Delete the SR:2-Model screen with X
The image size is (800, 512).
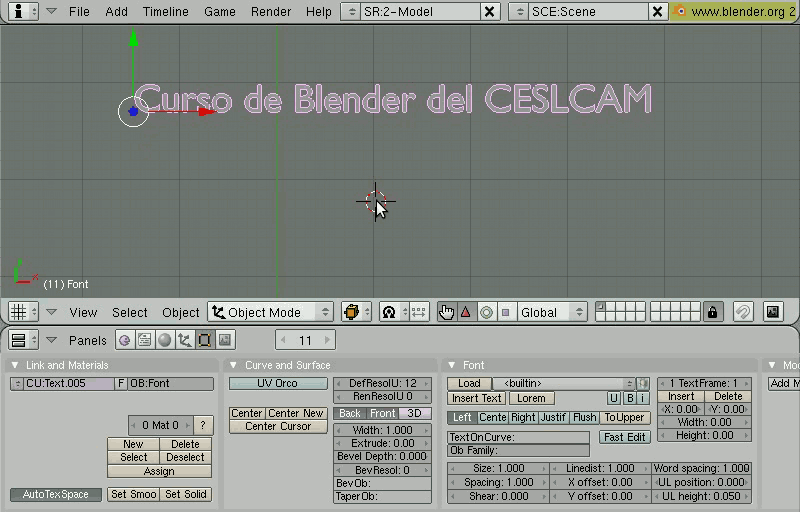coord(489,11)
